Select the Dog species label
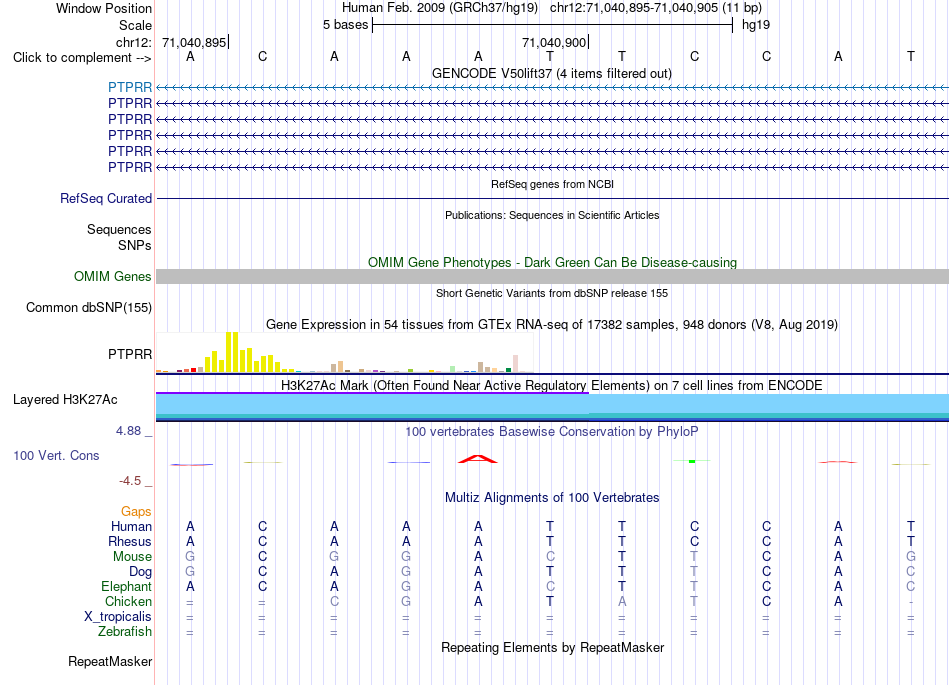The image size is (950, 685). click(140, 571)
